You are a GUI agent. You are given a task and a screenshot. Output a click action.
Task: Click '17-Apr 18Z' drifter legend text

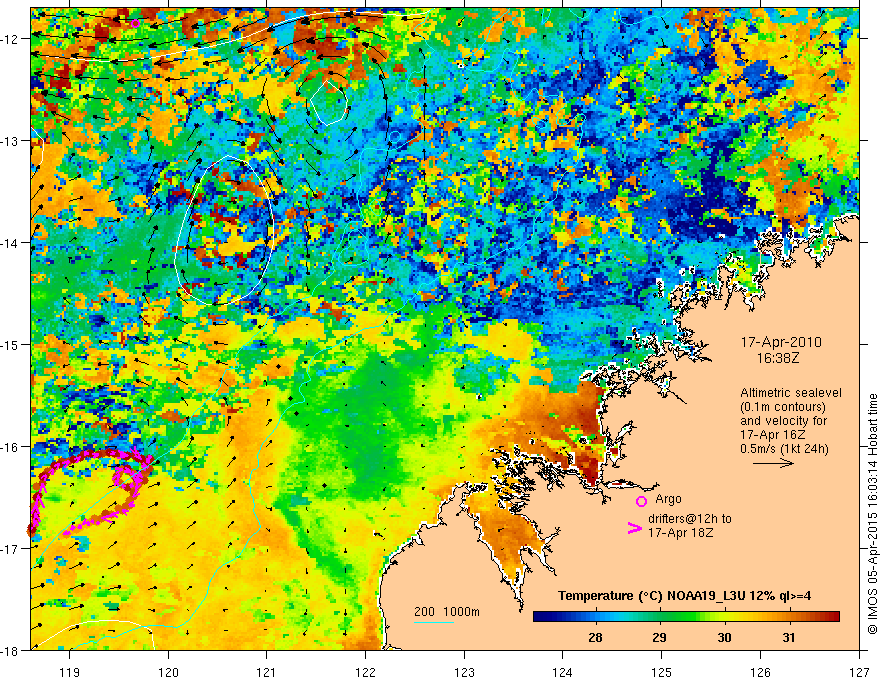coord(681,532)
